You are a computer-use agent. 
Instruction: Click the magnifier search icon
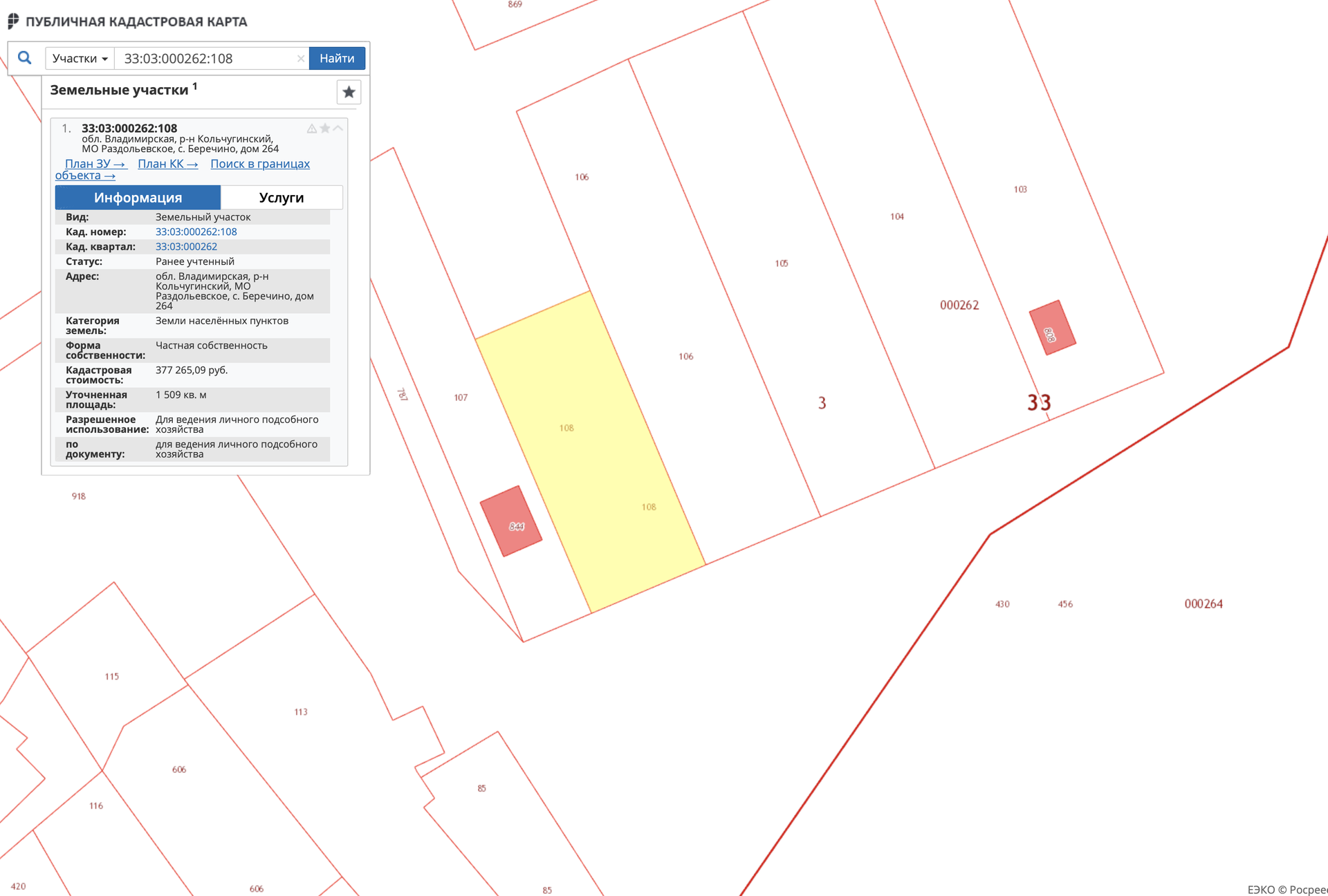[24, 58]
